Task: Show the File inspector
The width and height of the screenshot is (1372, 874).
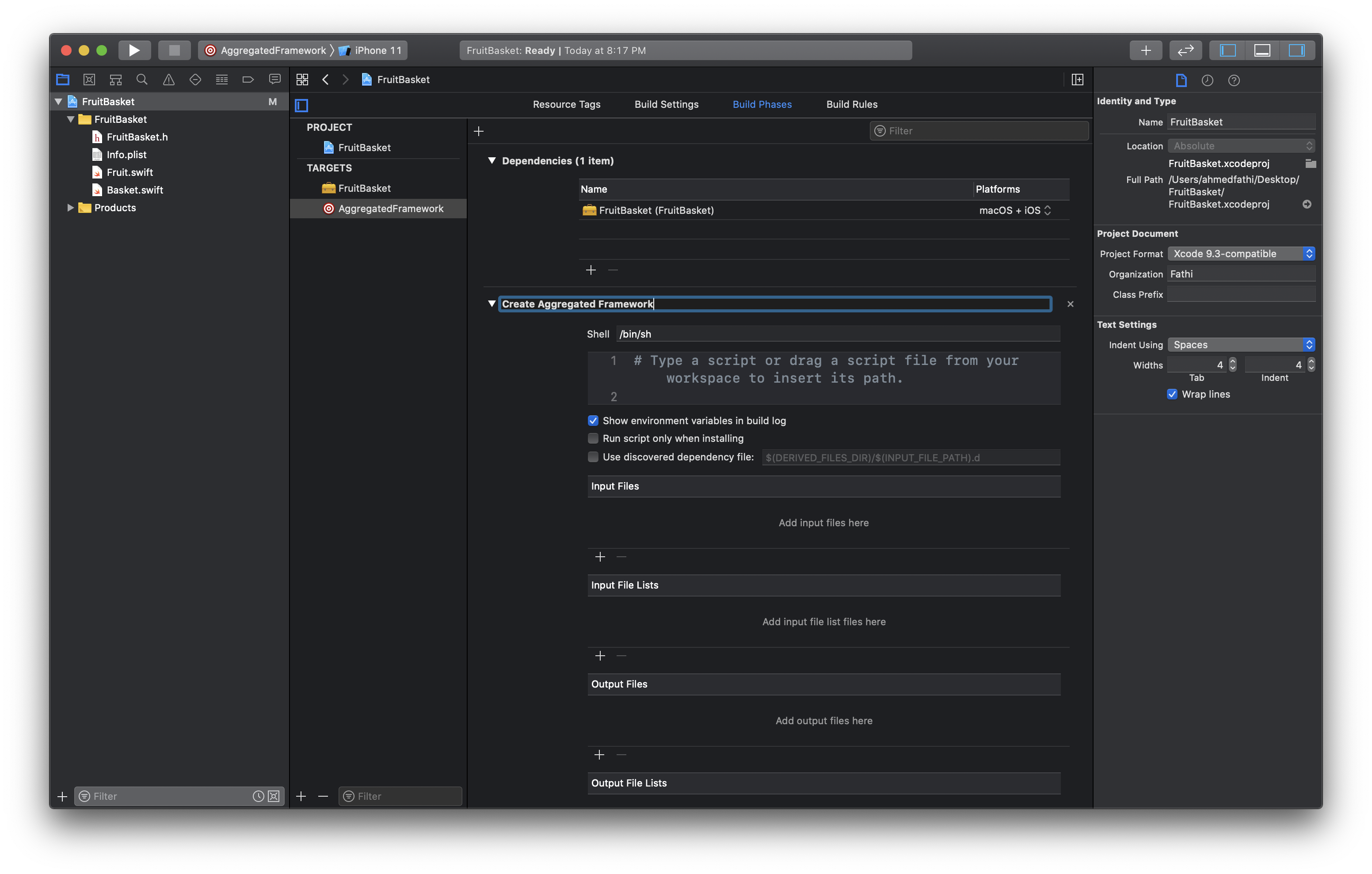Action: tap(1181, 80)
